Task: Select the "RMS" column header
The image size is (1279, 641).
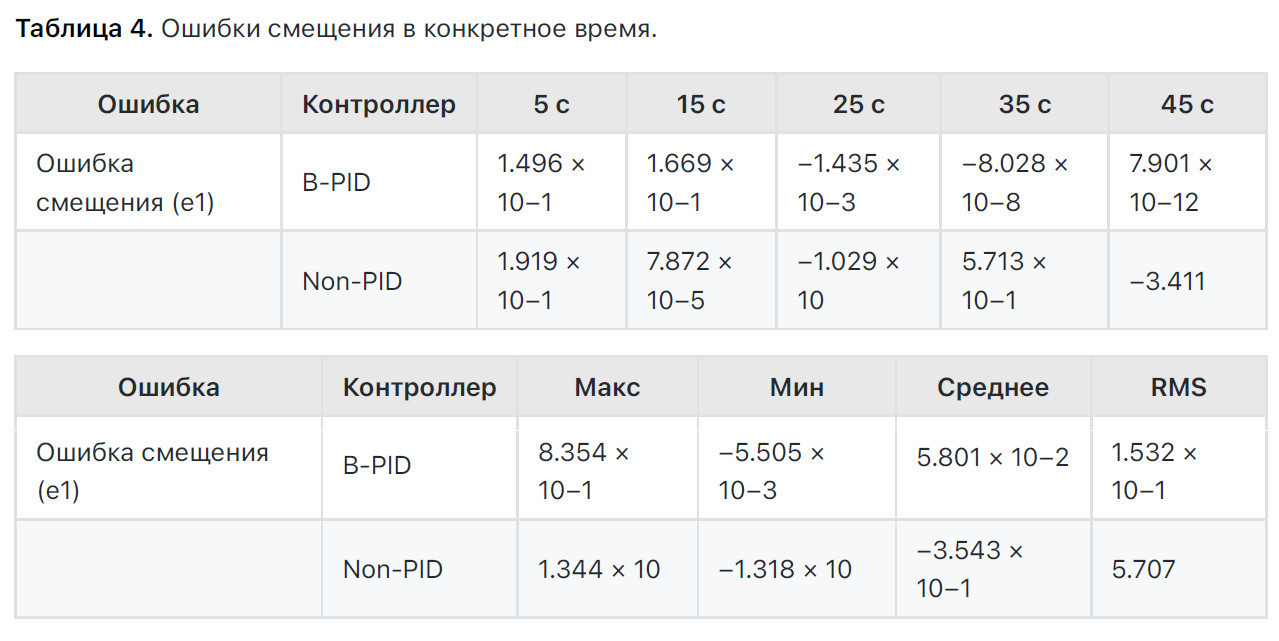Action: 1179,387
